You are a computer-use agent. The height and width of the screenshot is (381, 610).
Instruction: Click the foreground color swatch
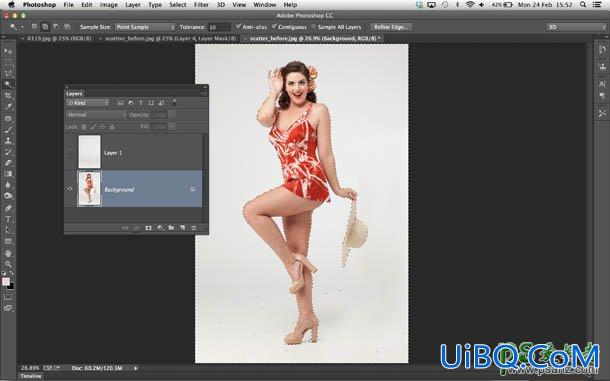pos(6,282)
